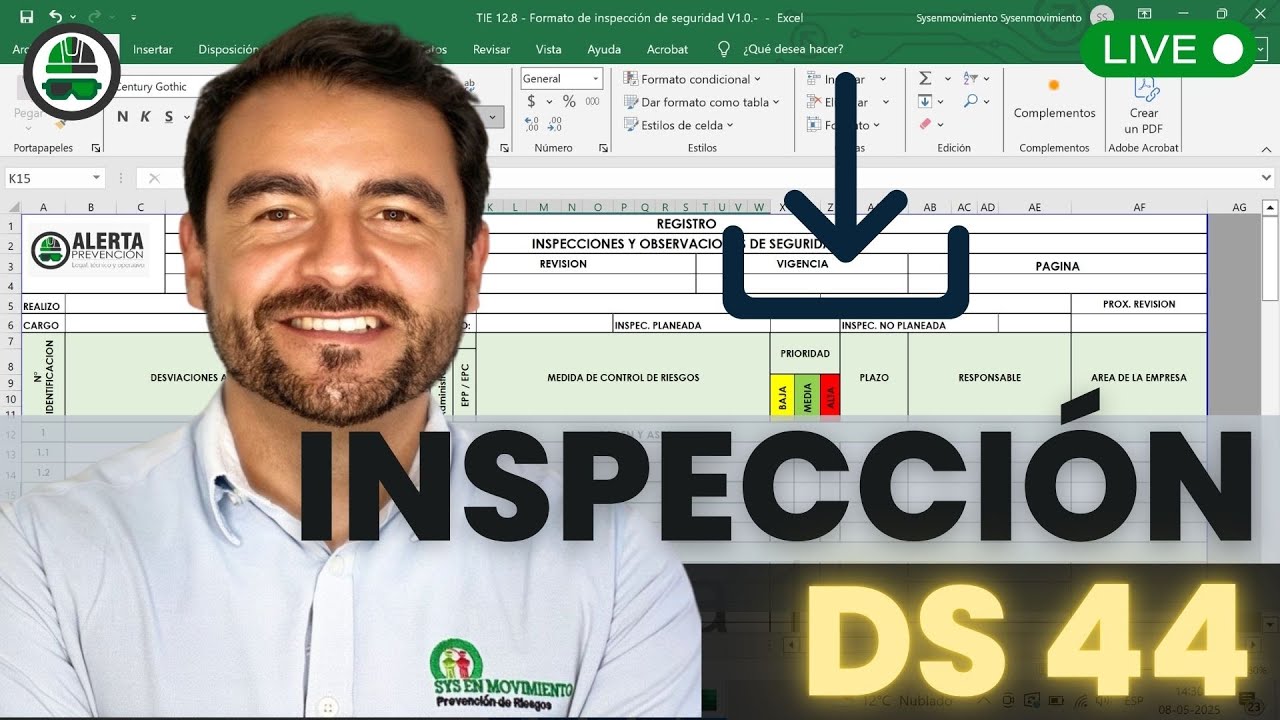Screen dimensions: 1280x720
Task: Select column AG header
Action: 1239,207
